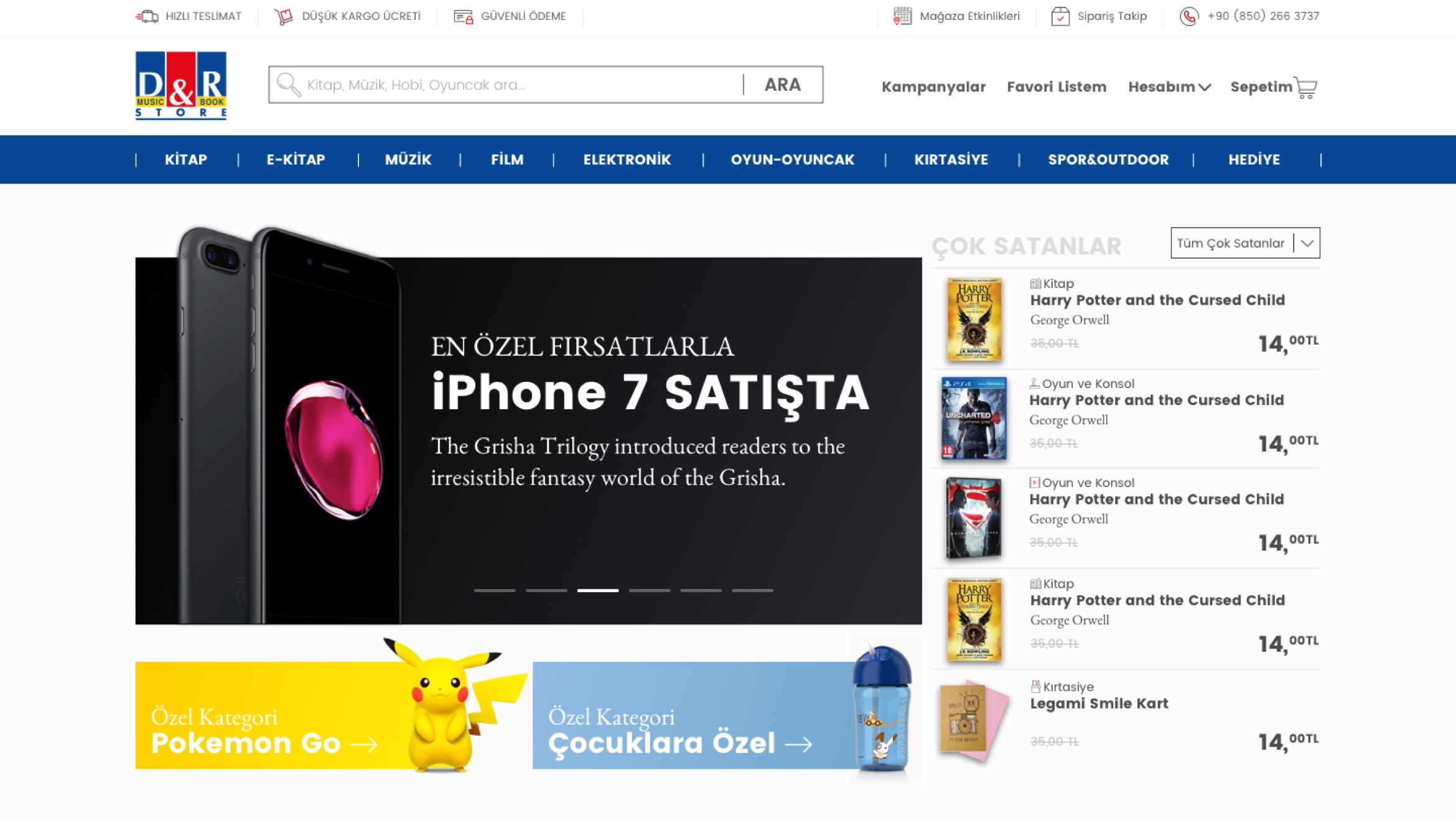The width and height of the screenshot is (1456, 821).
Task: Click the shopping cart icon
Action: tap(1305, 87)
